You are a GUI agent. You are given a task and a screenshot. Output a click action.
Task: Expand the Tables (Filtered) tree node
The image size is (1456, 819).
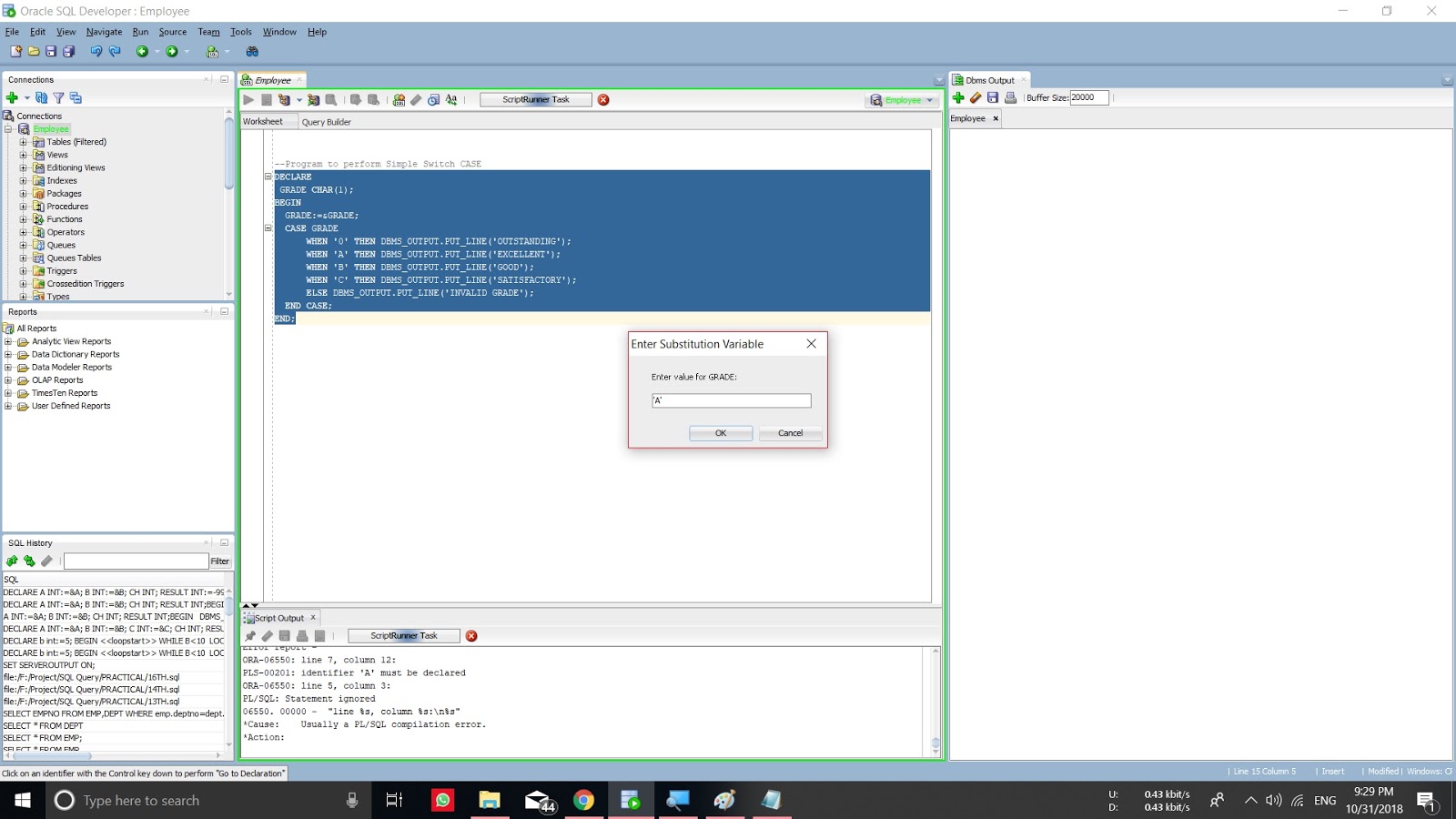coord(24,142)
